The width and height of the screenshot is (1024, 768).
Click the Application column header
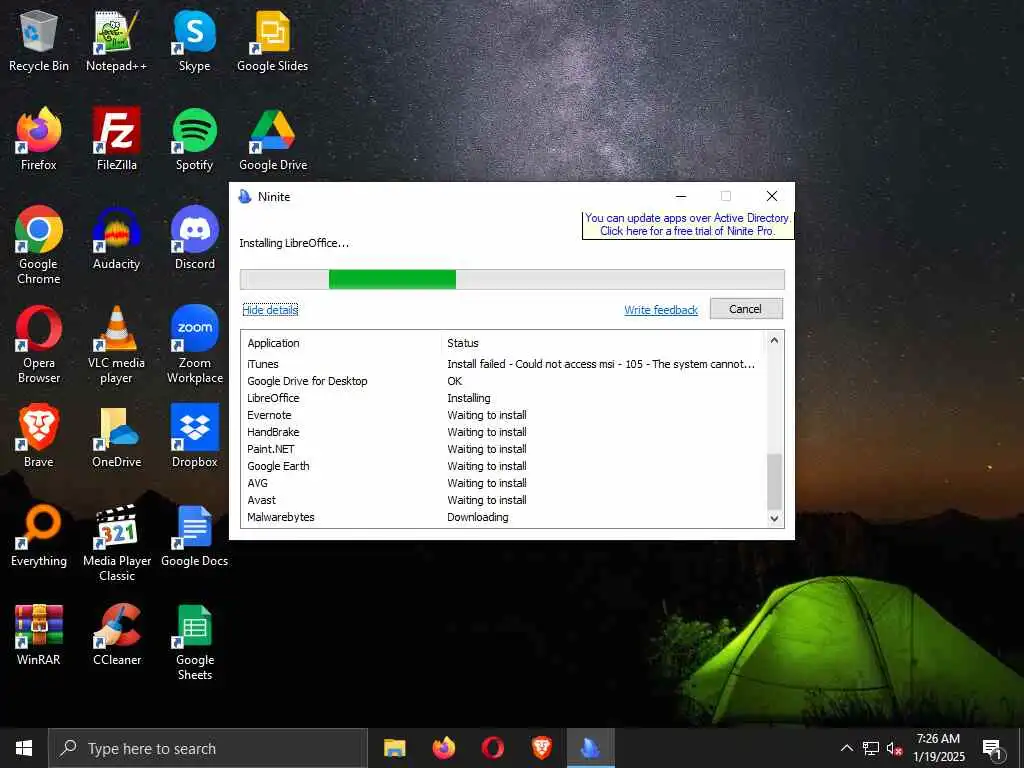coord(340,343)
